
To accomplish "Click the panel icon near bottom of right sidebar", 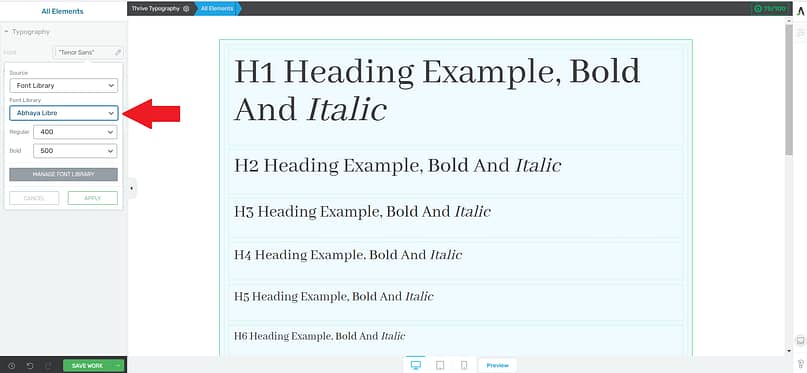I will (800, 340).
